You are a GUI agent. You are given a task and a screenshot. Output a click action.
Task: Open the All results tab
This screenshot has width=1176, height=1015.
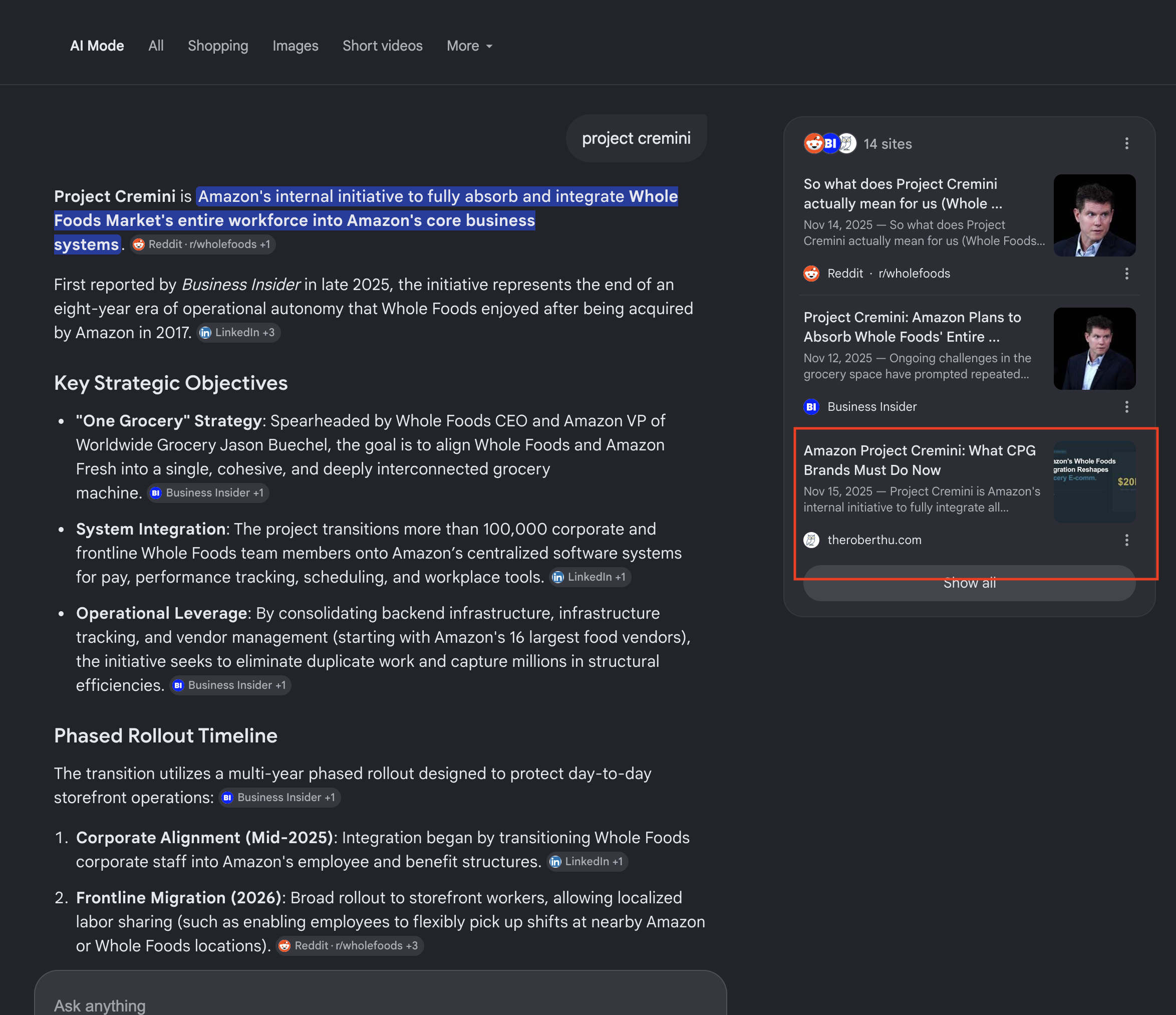[x=155, y=46]
